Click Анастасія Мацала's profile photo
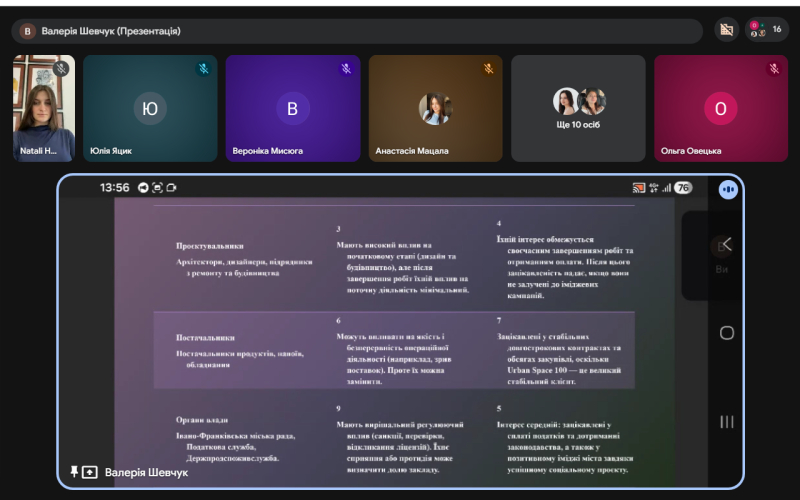800x500 pixels. pyautogui.click(x=435, y=108)
